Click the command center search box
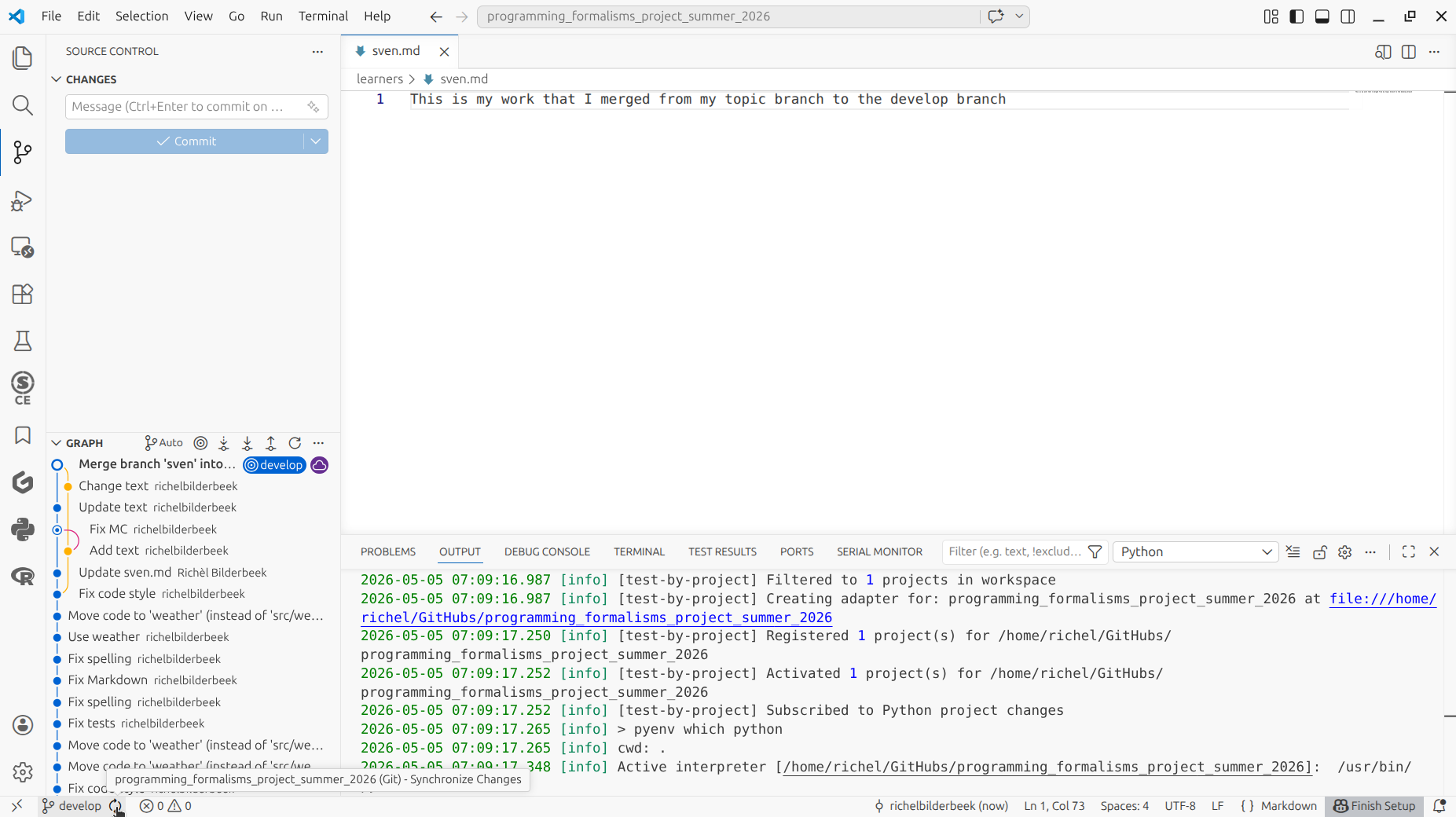 point(729,16)
